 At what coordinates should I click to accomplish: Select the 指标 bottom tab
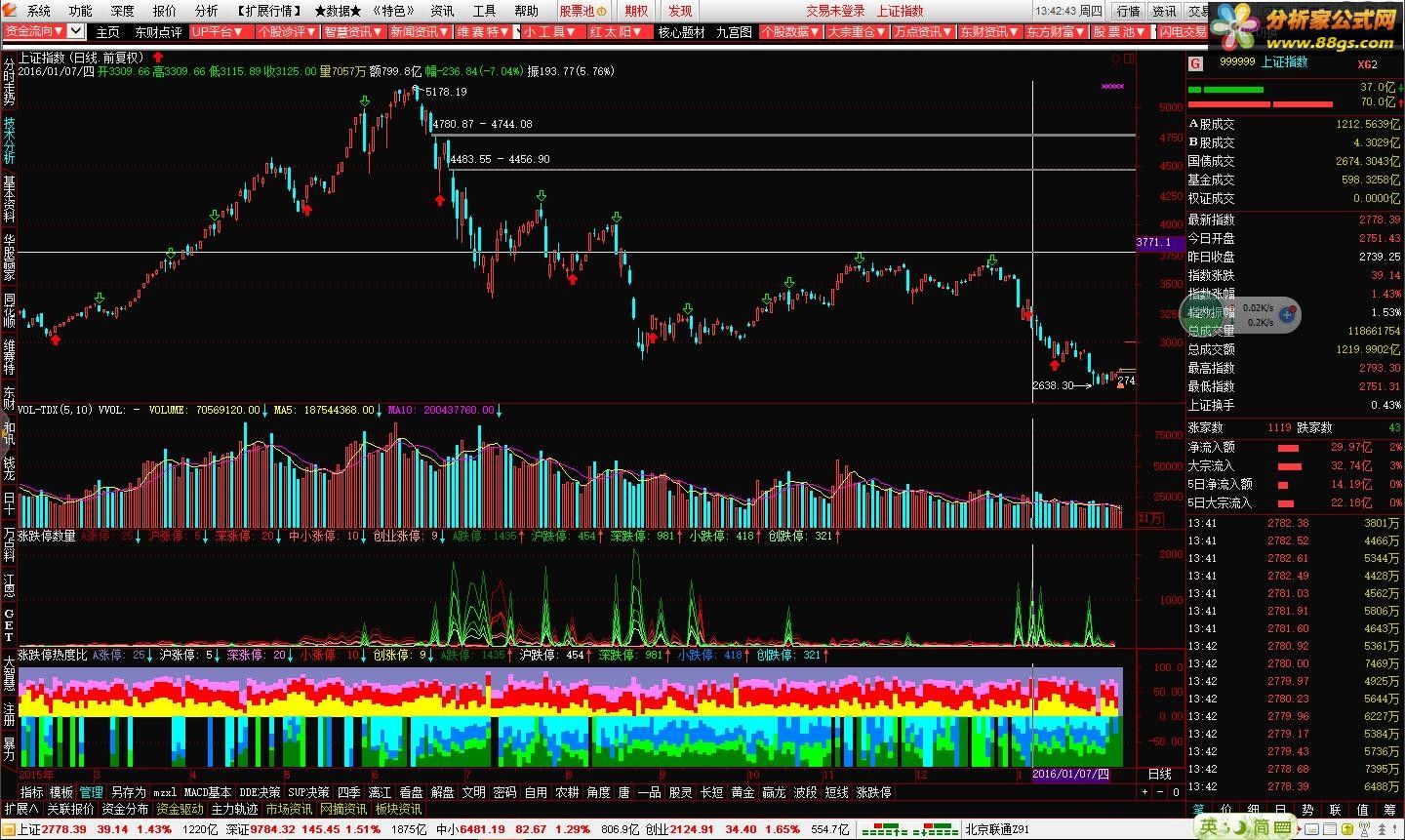32,793
